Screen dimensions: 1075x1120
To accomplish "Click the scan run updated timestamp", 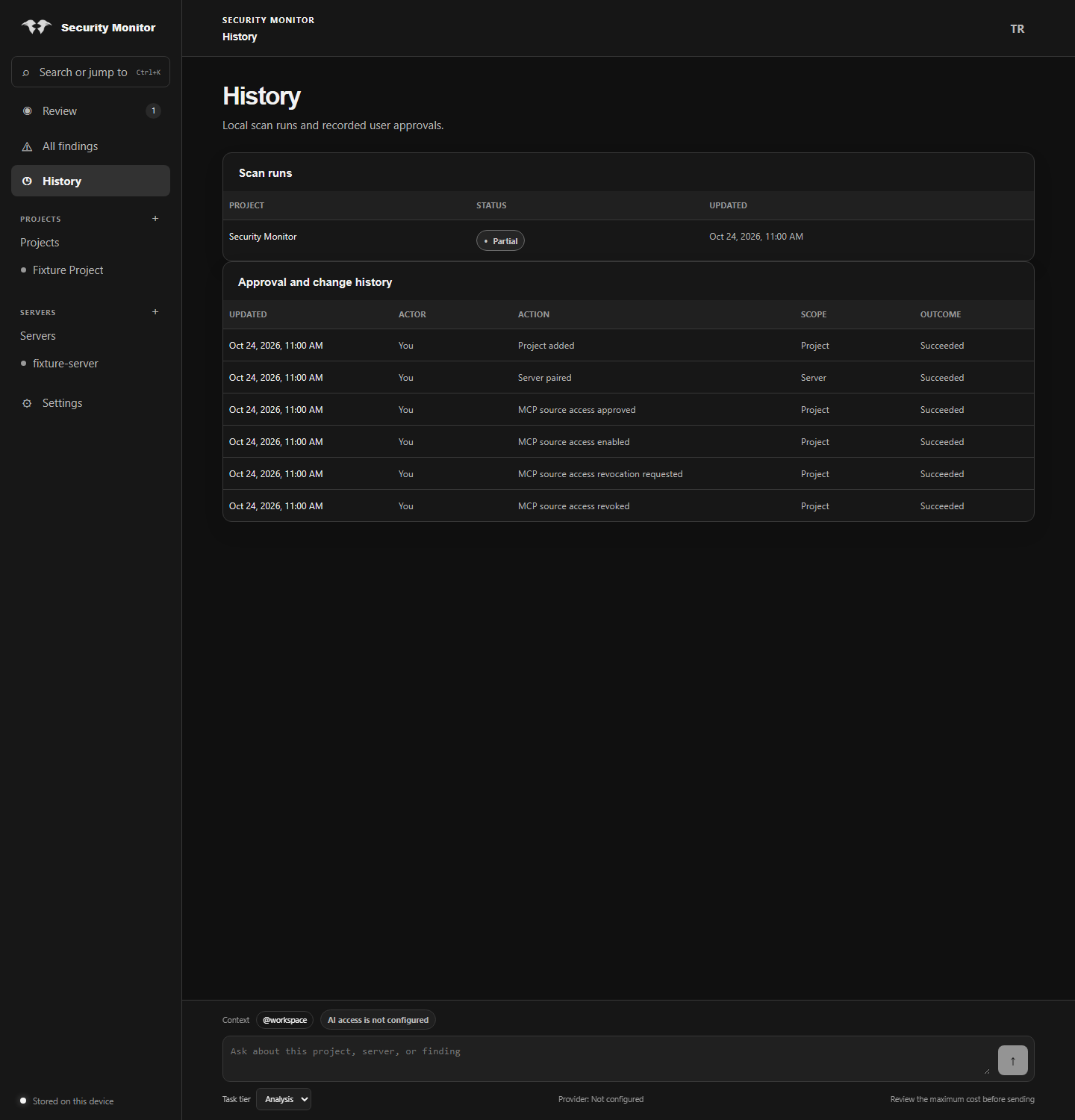I will 756,237.
